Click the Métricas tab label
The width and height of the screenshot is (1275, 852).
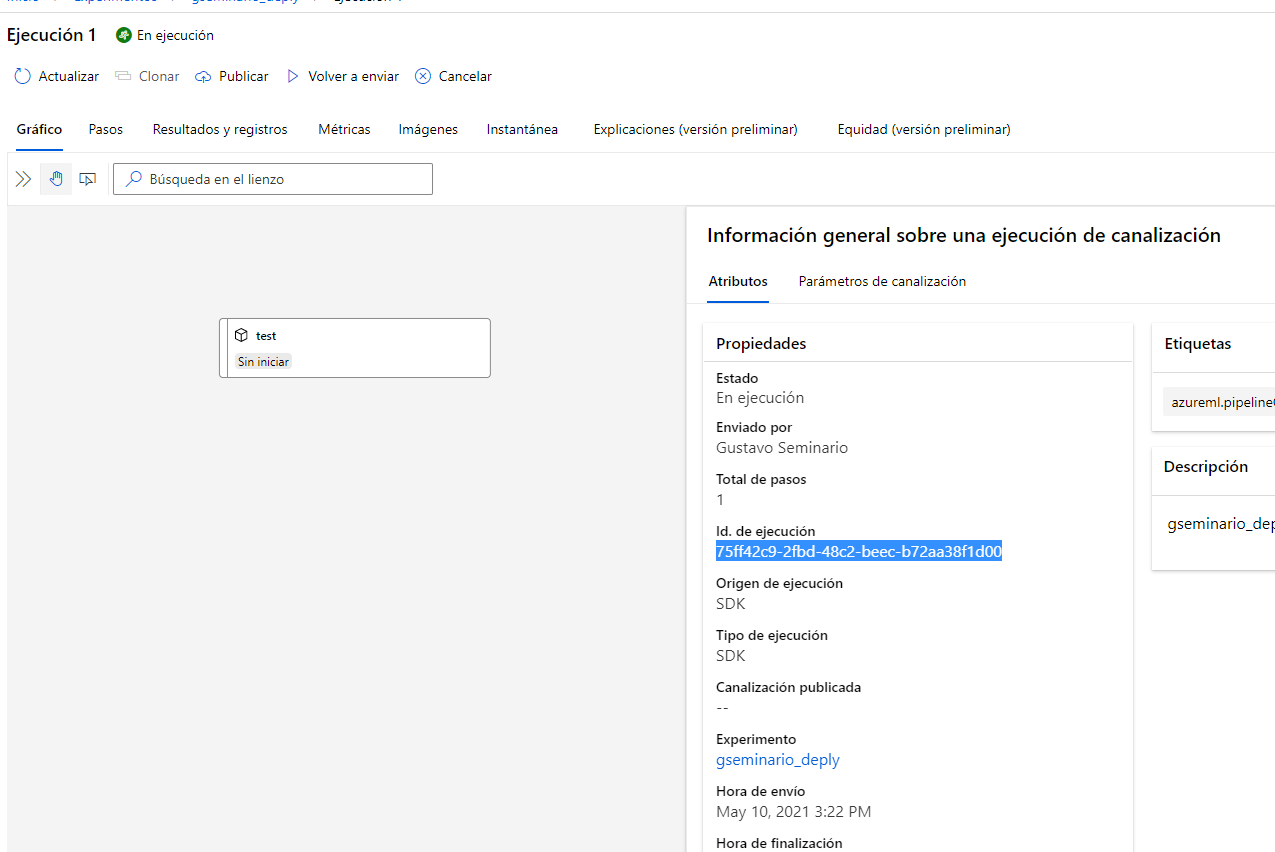[x=343, y=129]
